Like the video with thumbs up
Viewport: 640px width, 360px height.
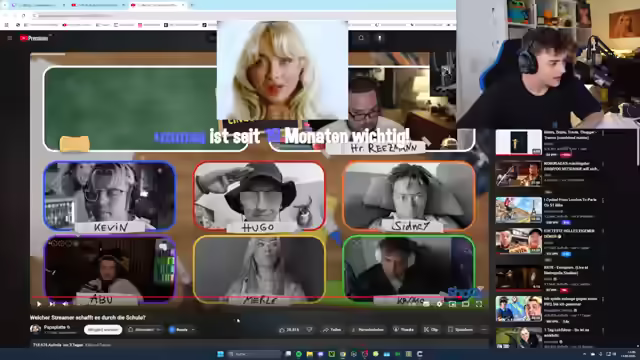pyautogui.click(x=290, y=329)
